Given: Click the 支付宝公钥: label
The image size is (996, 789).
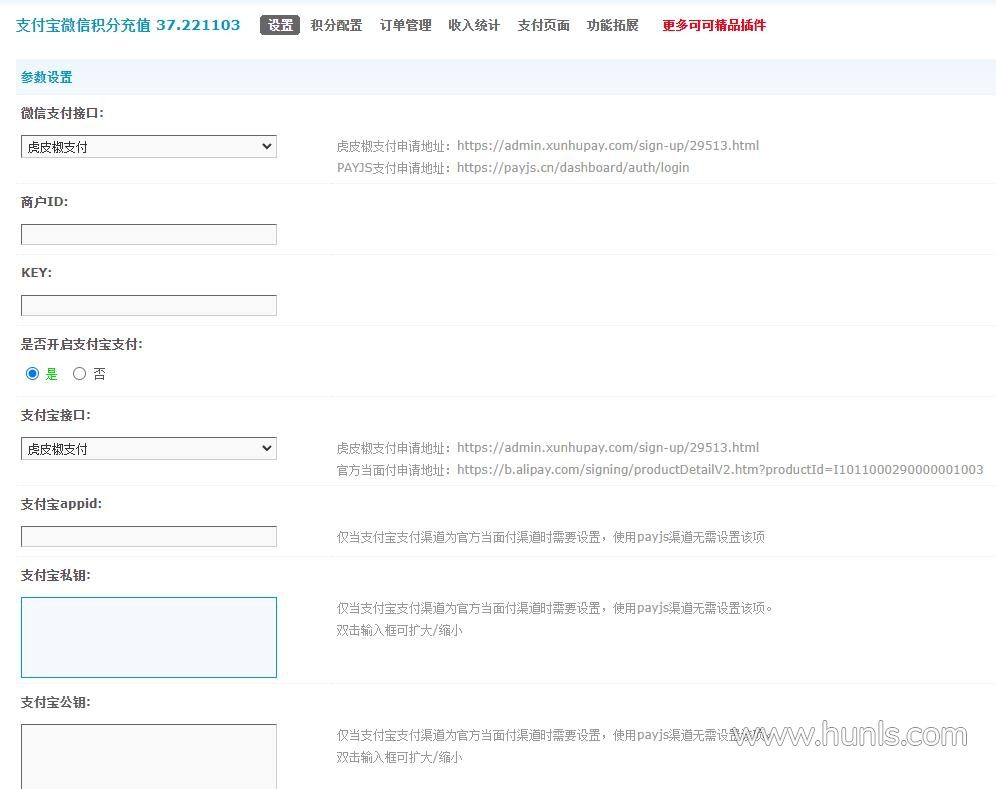Looking at the screenshot, I should point(56,703).
